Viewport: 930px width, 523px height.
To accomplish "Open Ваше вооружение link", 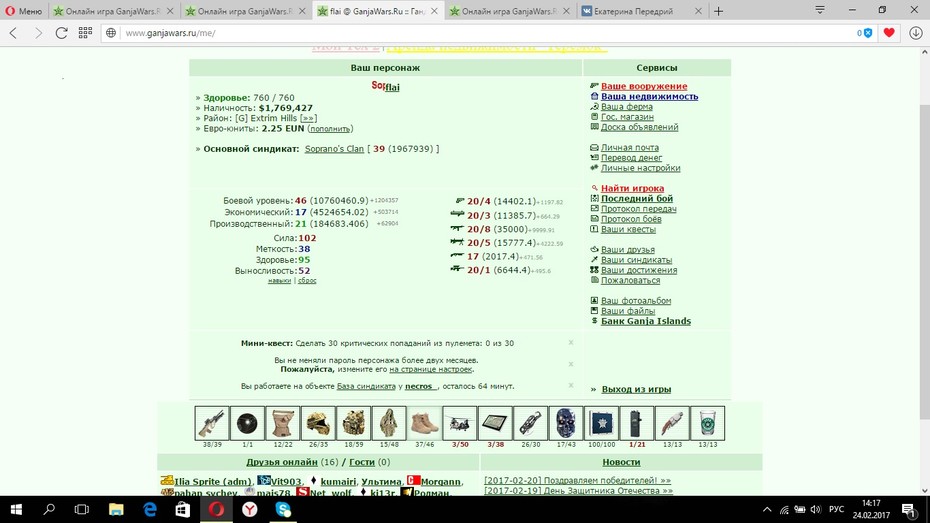I will pyautogui.click(x=644, y=86).
